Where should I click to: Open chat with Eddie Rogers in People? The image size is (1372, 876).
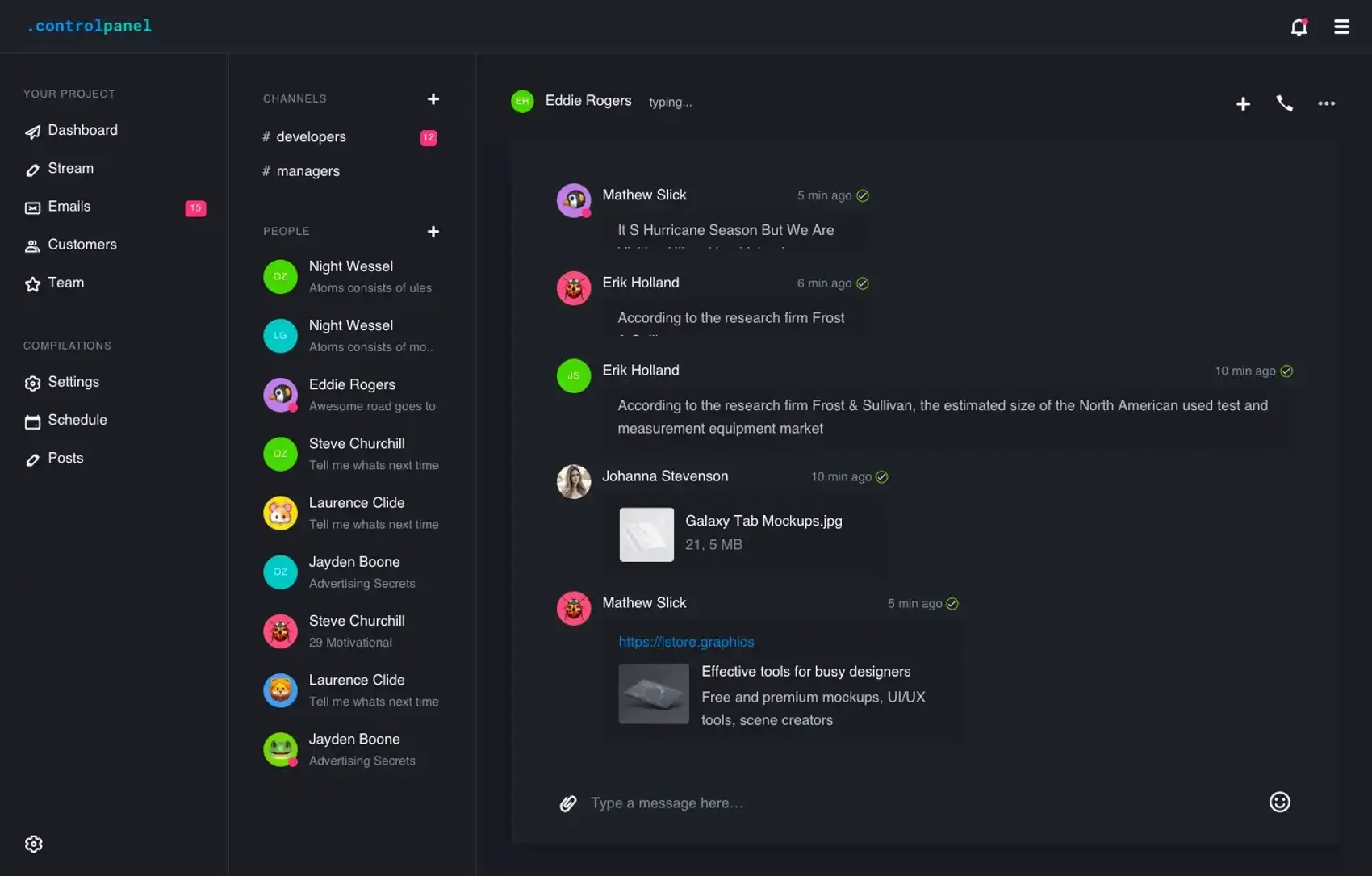click(x=352, y=395)
